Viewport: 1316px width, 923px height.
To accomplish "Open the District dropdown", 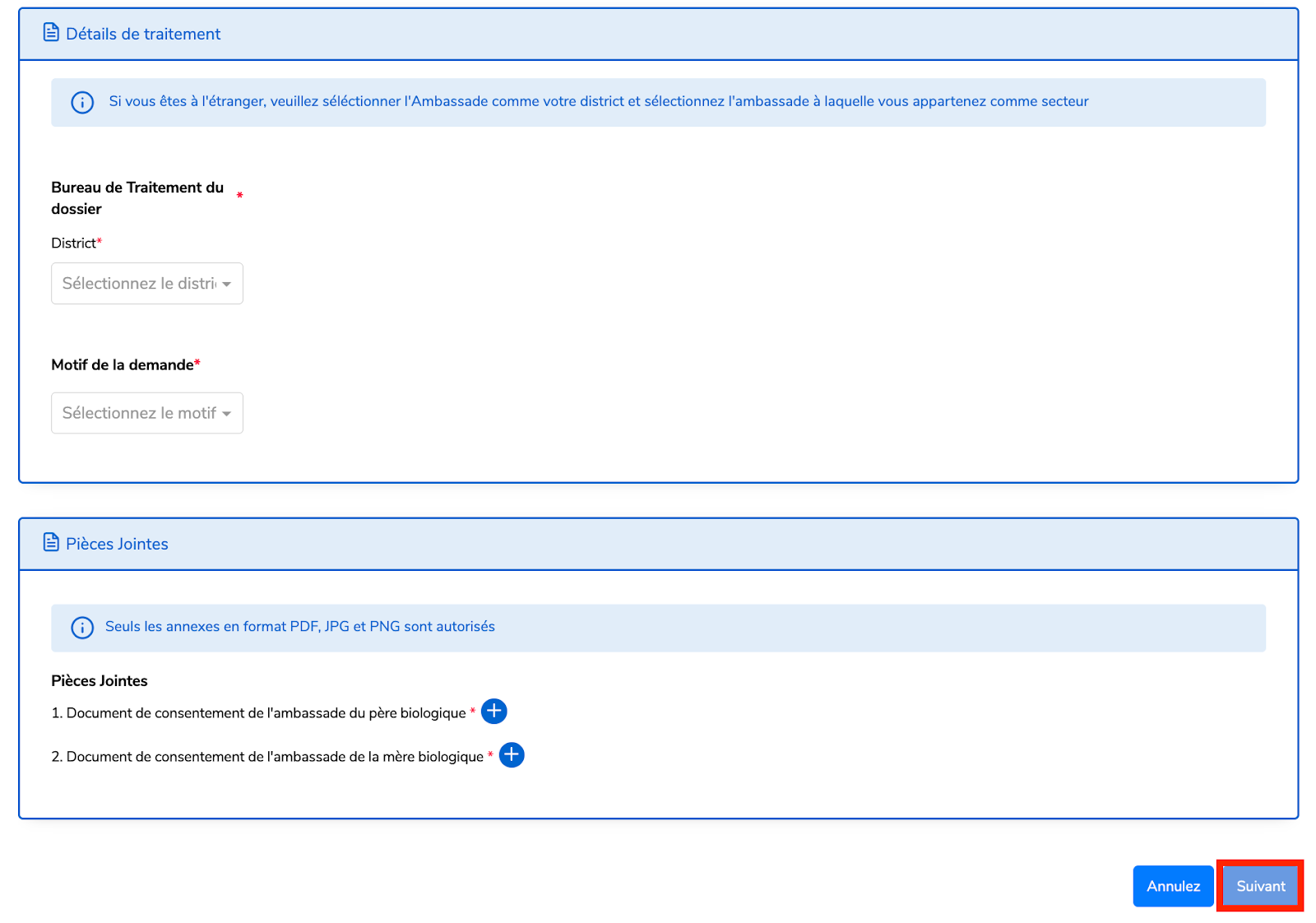I will pos(147,283).
